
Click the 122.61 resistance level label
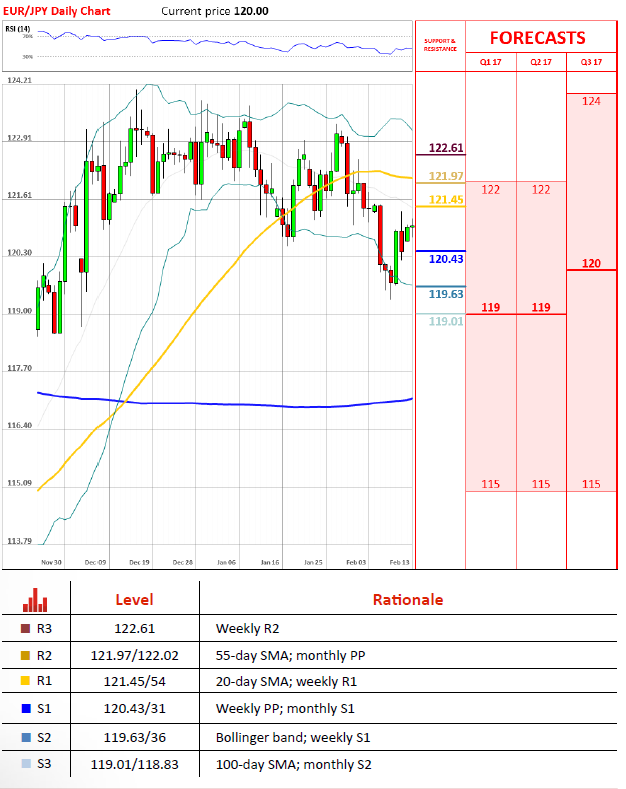tap(446, 148)
